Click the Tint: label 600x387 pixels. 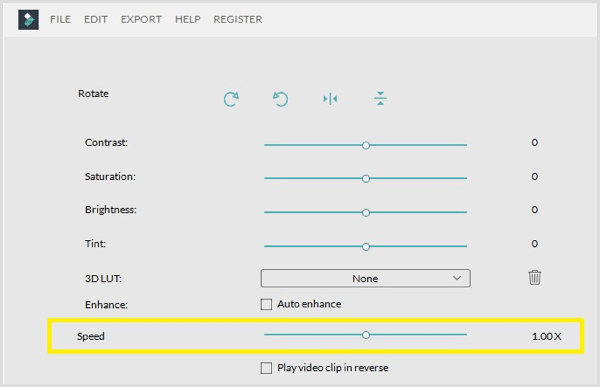pos(95,244)
